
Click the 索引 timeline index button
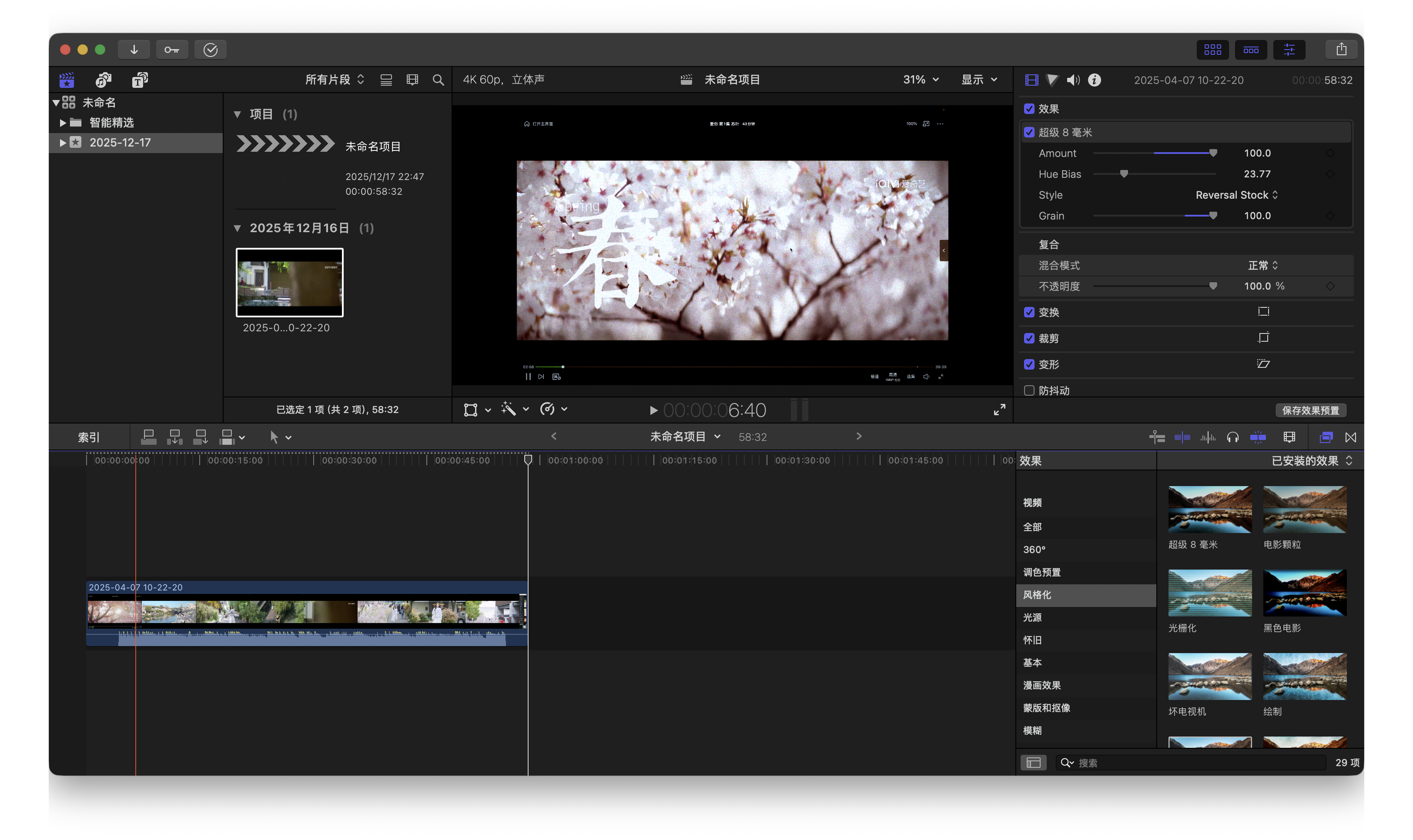88,437
